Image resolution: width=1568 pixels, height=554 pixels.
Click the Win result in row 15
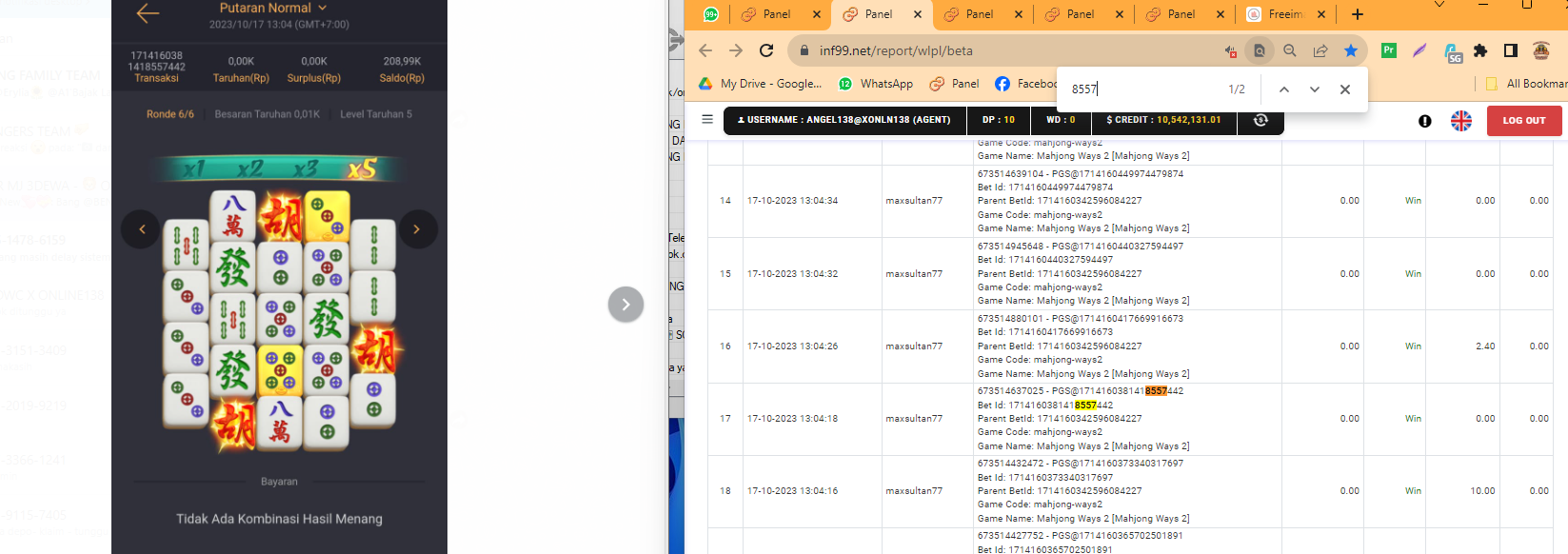[x=1413, y=274]
